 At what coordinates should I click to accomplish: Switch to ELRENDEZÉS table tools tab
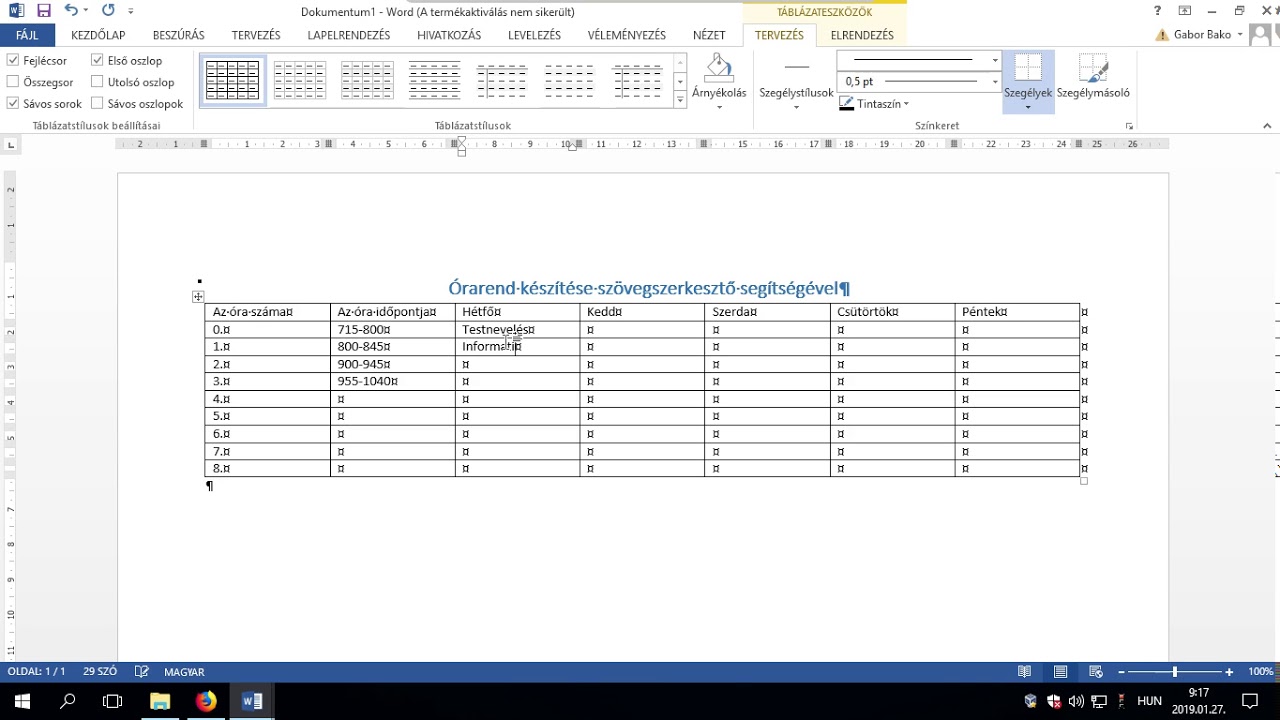862,35
